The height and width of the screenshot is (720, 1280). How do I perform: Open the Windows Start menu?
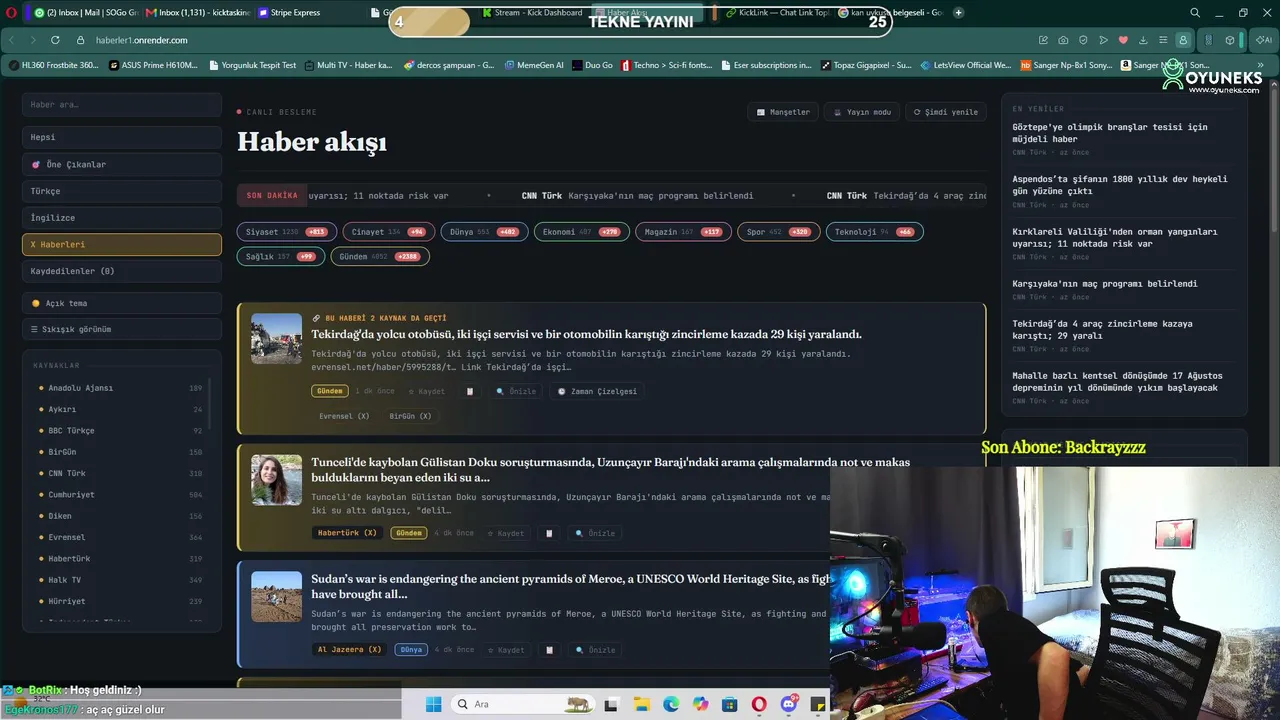(x=433, y=704)
